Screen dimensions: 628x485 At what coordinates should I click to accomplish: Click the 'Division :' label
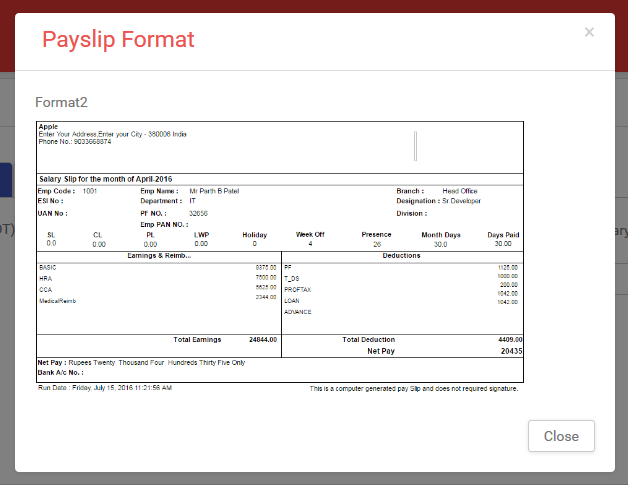412,213
